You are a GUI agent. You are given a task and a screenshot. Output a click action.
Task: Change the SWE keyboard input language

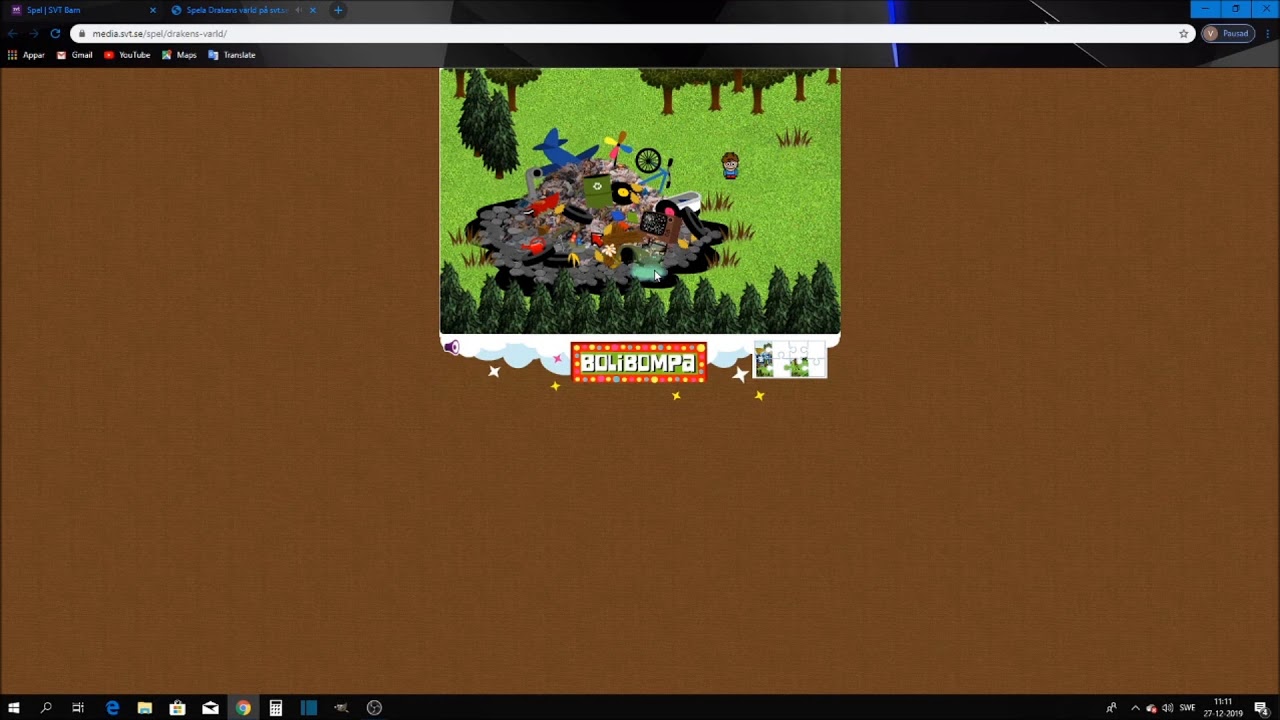pyautogui.click(x=1188, y=708)
